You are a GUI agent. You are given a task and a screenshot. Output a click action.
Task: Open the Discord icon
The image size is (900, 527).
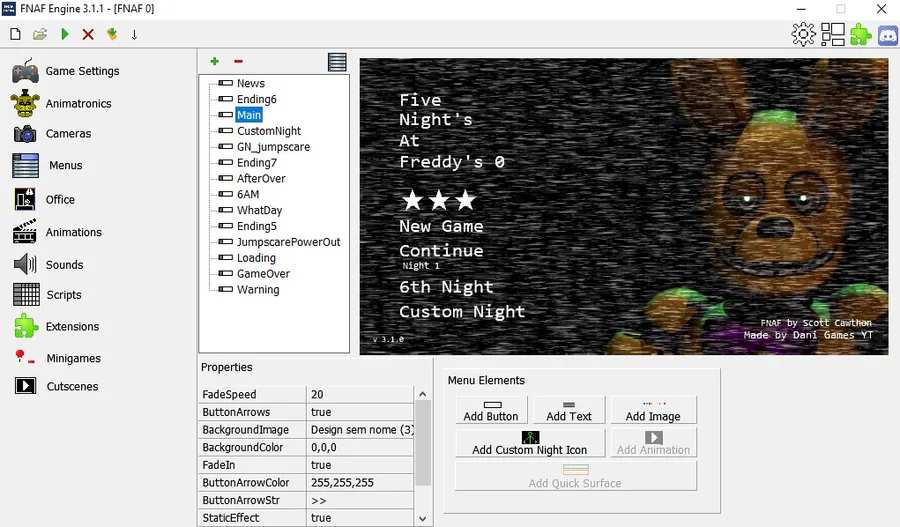(887, 35)
